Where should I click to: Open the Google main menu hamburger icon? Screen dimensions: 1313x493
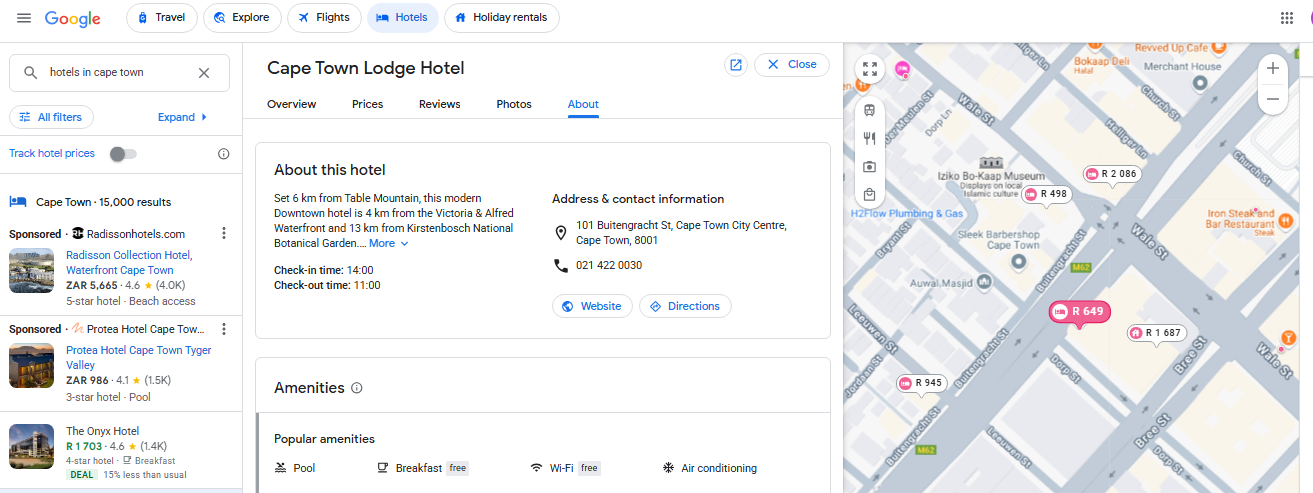coord(24,18)
